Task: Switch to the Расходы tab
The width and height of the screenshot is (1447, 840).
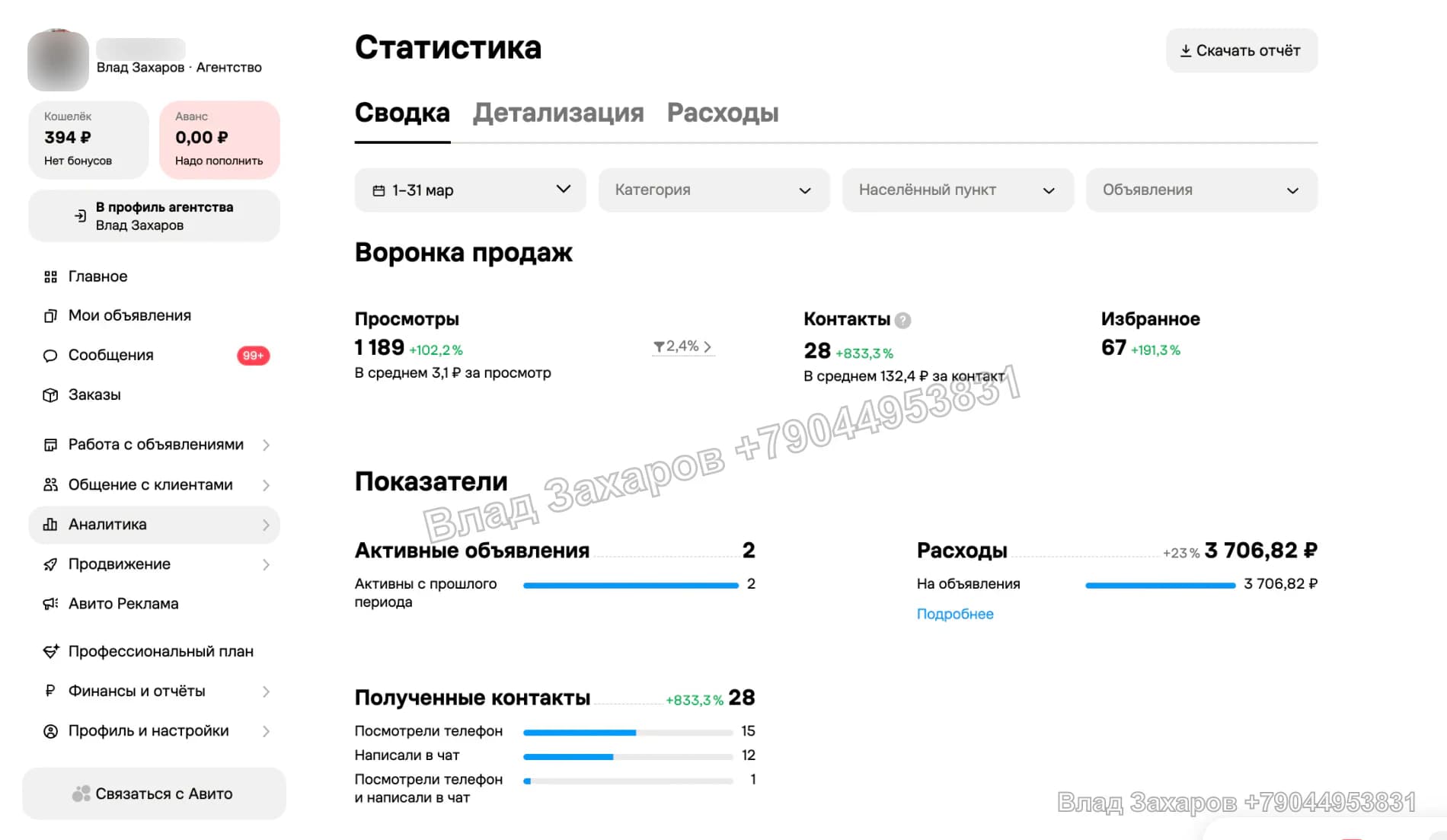Action: pos(723,113)
